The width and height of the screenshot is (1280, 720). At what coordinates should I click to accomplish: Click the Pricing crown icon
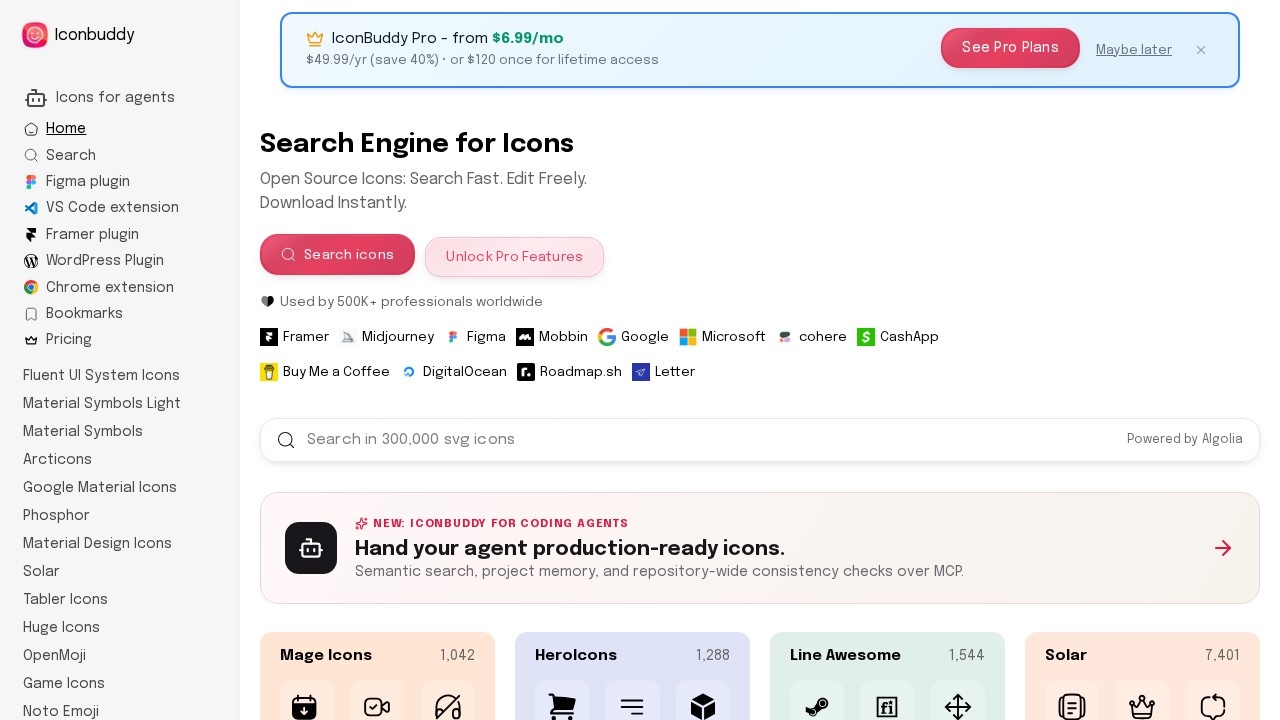click(31, 340)
